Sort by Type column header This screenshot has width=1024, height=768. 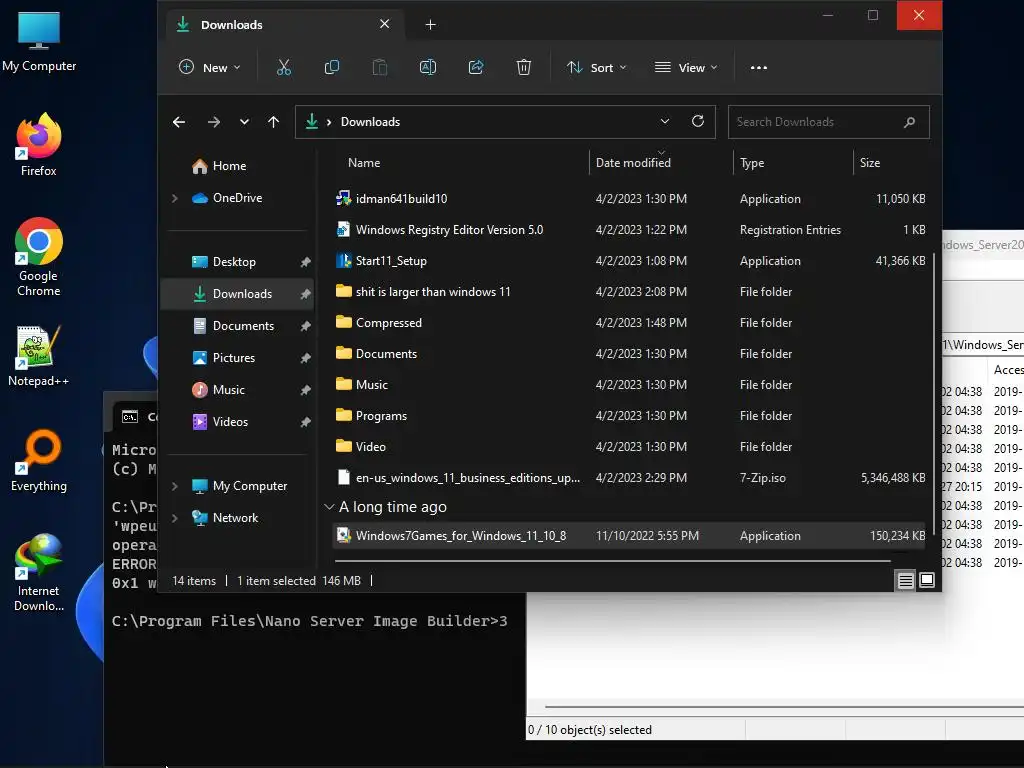pos(752,163)
